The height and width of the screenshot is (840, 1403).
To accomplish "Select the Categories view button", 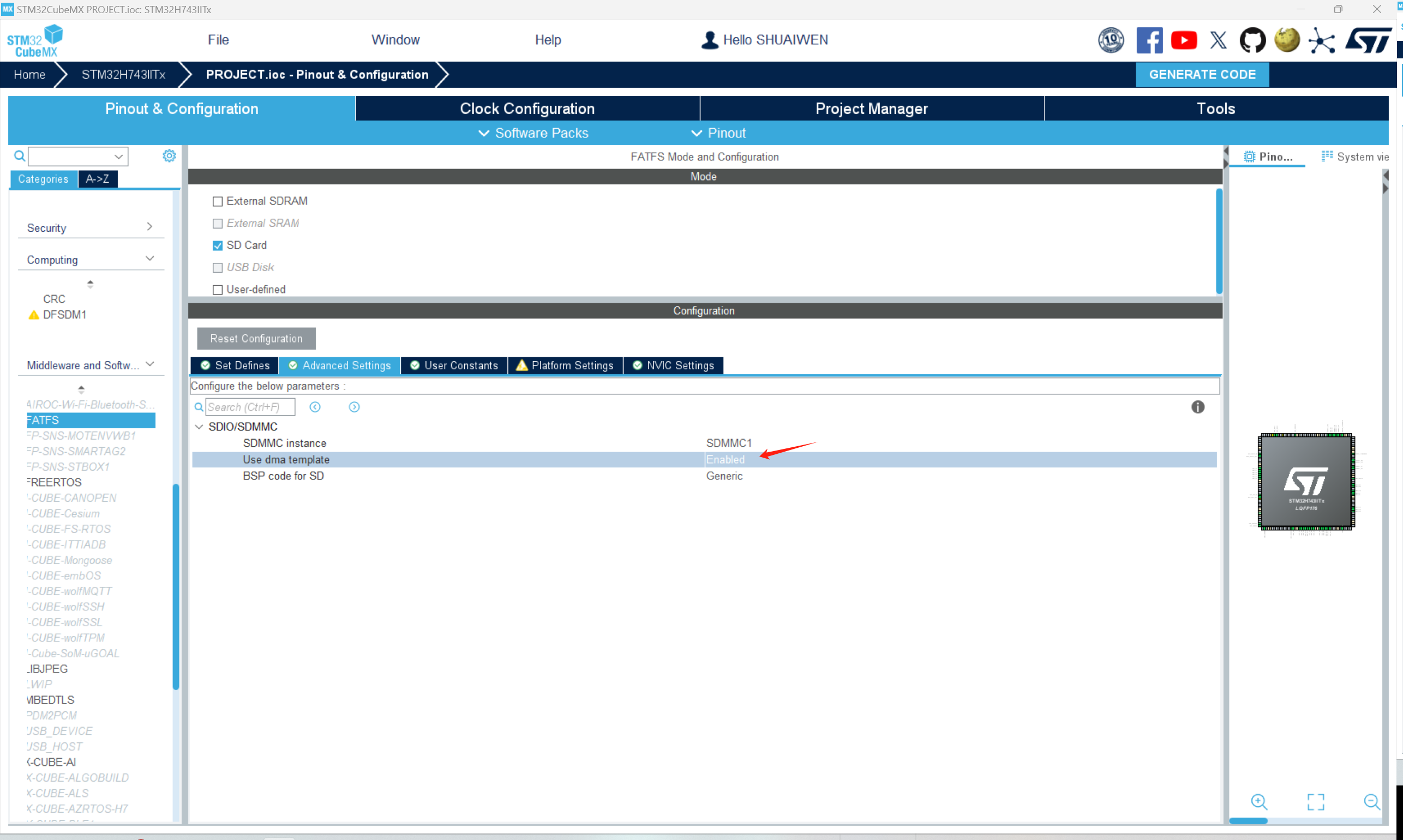I will [x=44, y=179].
